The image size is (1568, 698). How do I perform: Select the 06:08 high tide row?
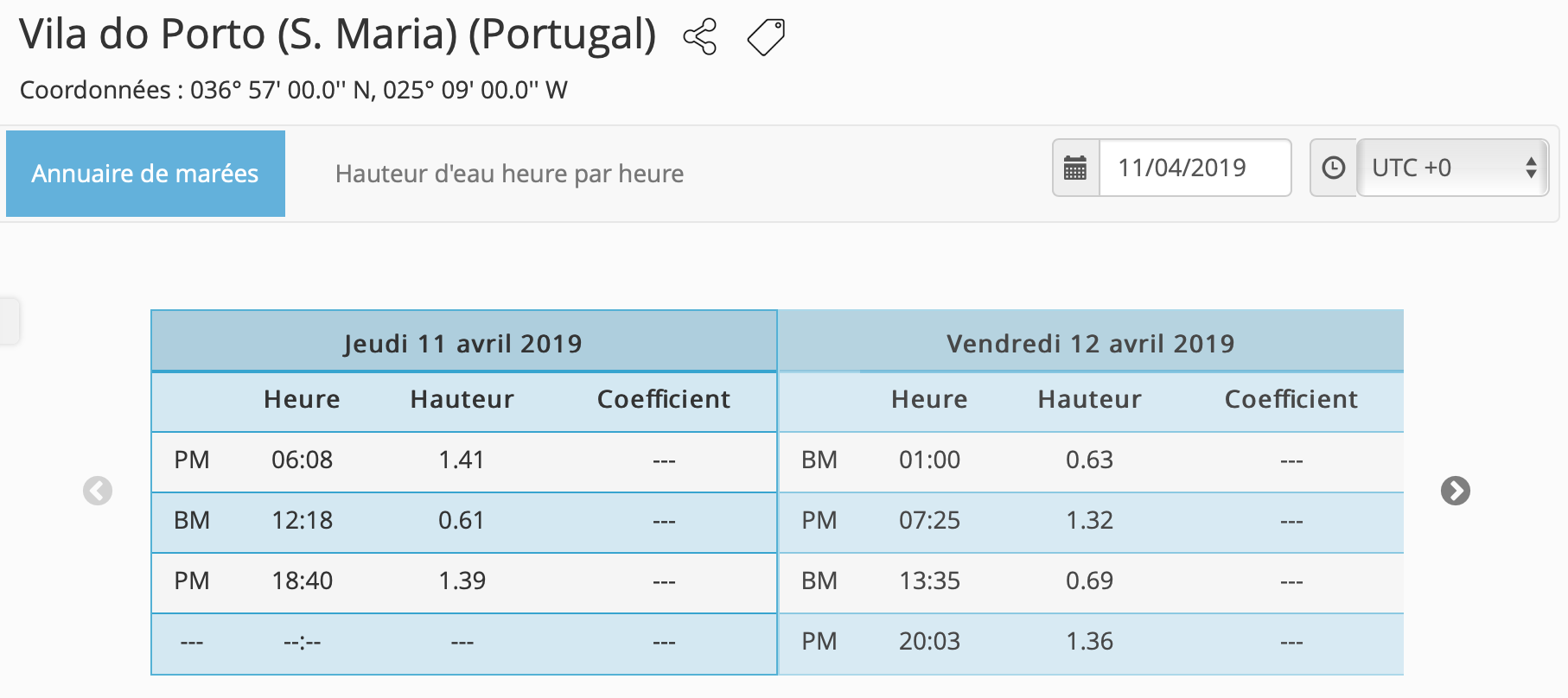[463, 460]
